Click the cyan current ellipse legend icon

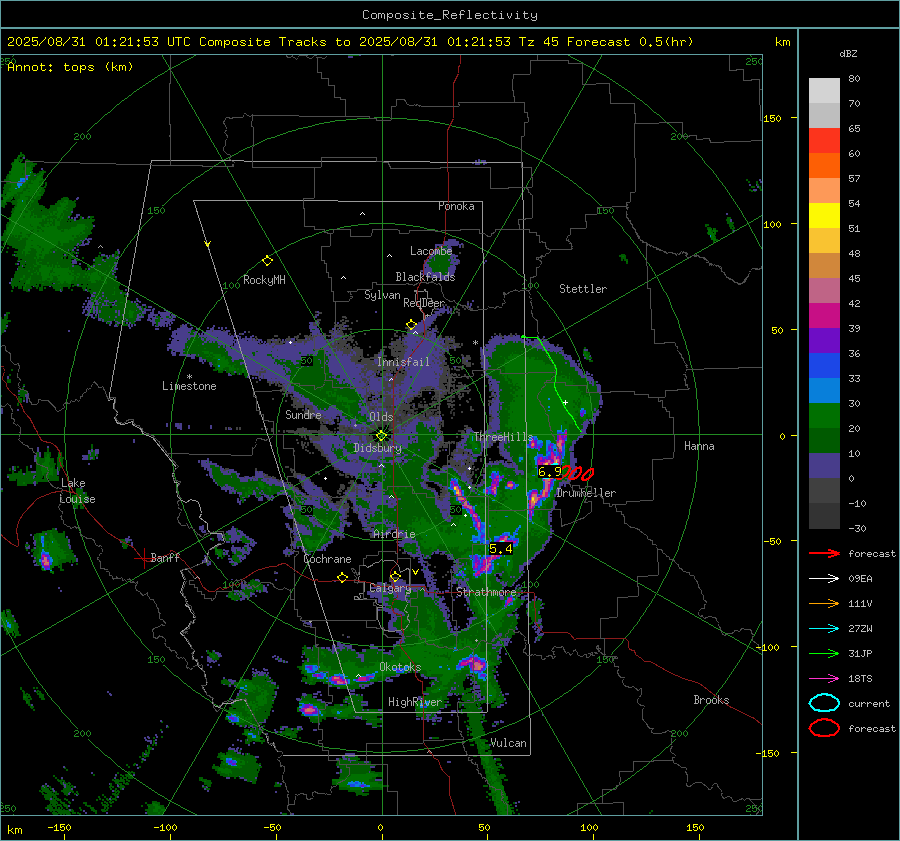[x=824, y=703]
